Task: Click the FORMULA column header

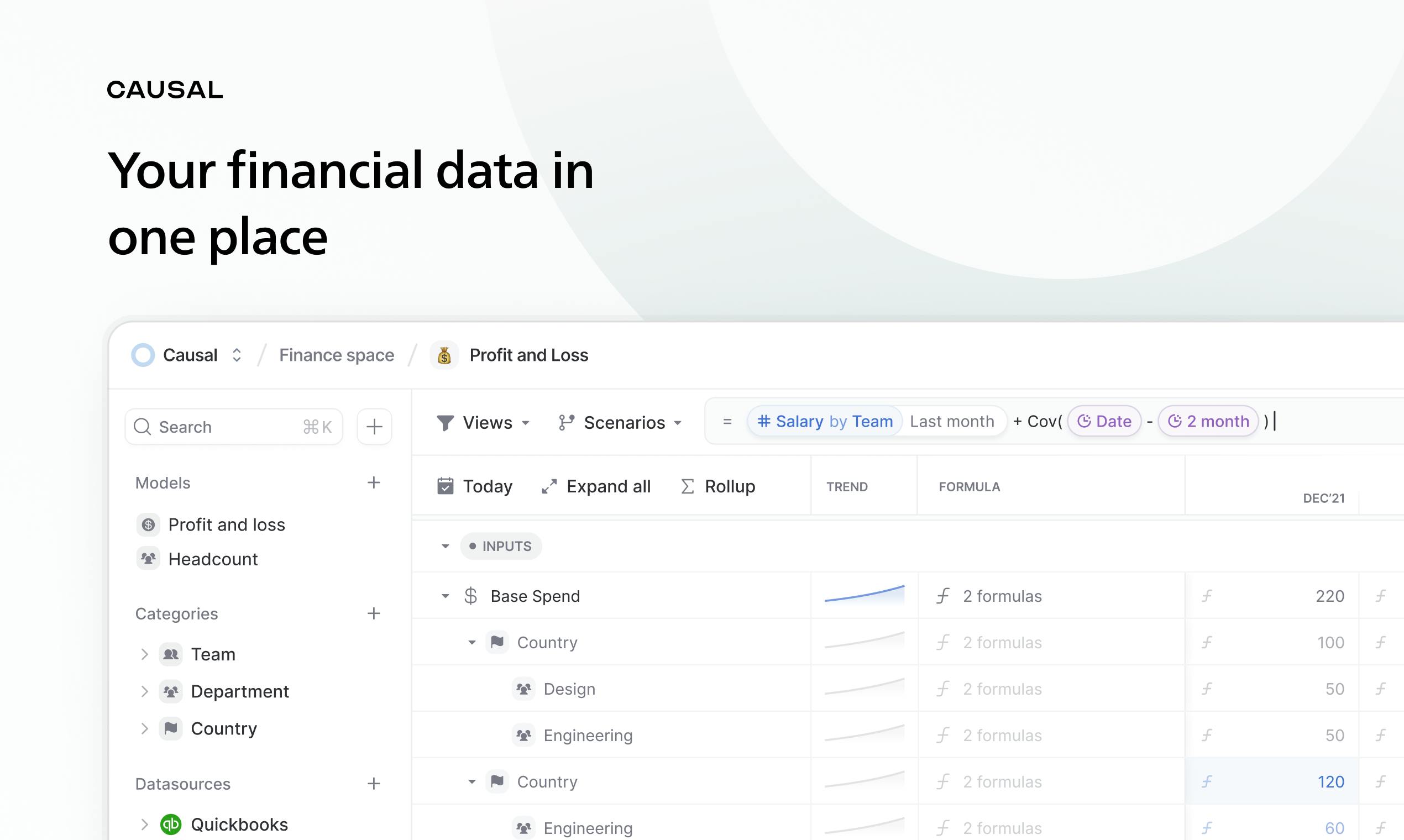Action: pyautogui.click(x=969, y=487)
